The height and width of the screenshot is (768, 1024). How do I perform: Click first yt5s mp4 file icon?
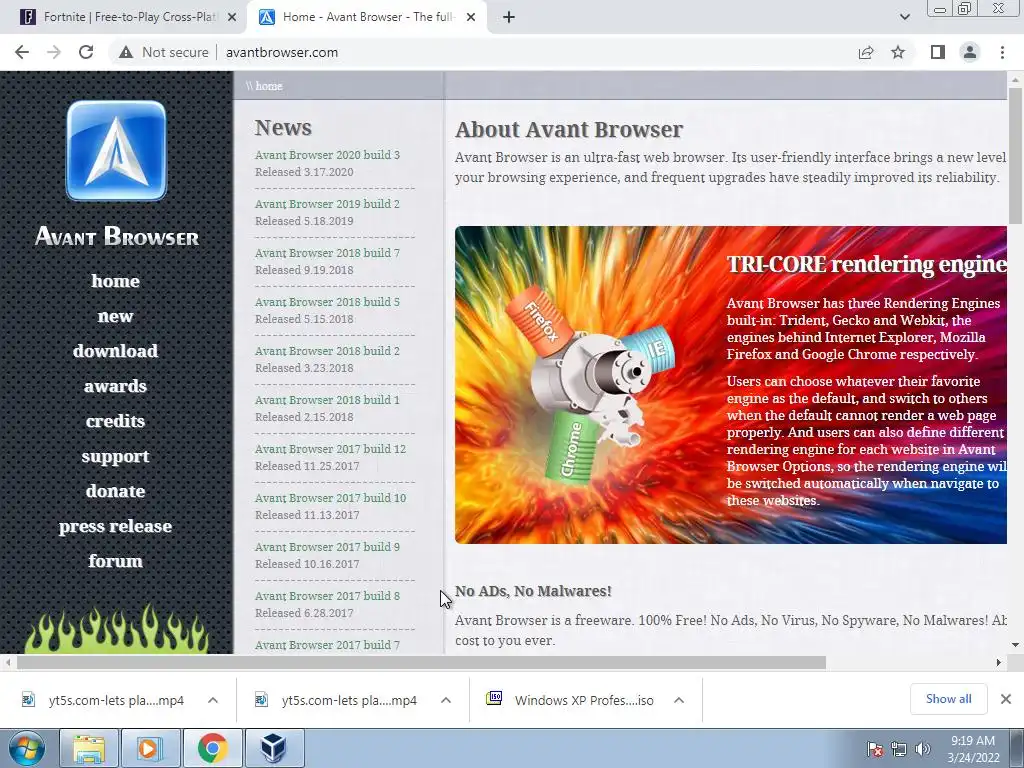[28, 699]
